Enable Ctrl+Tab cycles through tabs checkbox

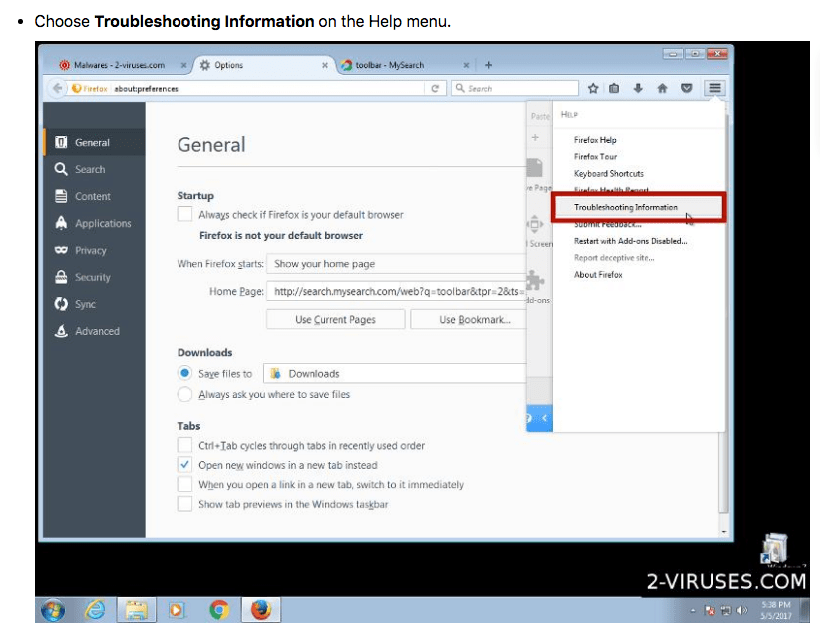[x=185, y=445]
